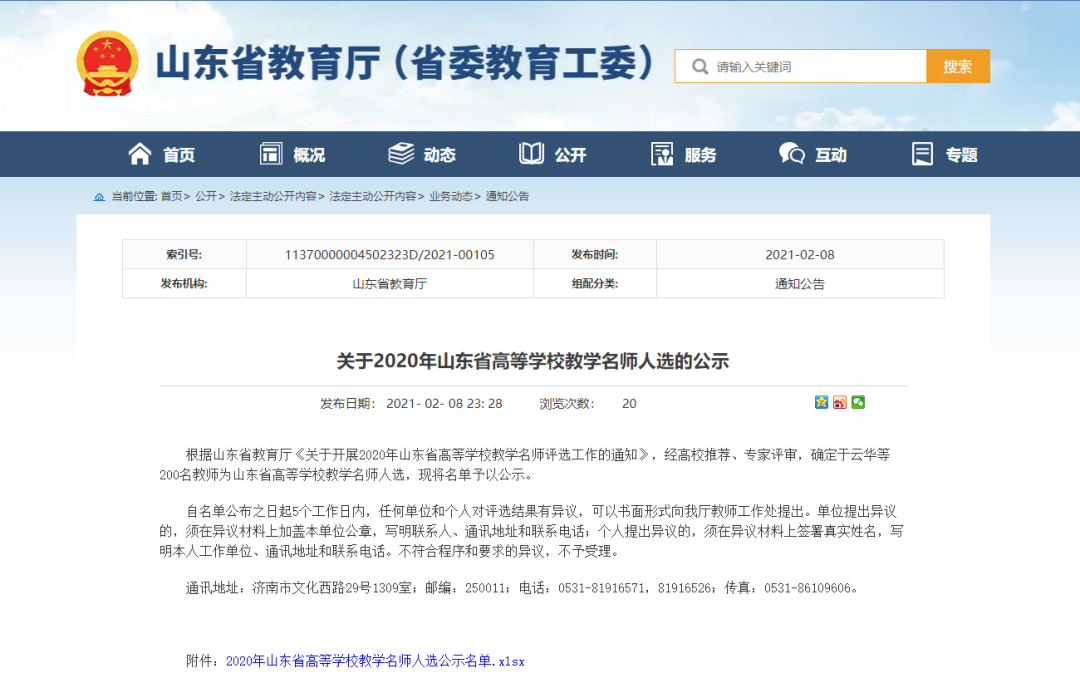Click the view count value 20
Image resolution: width=1080 pixels, height=678 pixels.
click(629, 404)
